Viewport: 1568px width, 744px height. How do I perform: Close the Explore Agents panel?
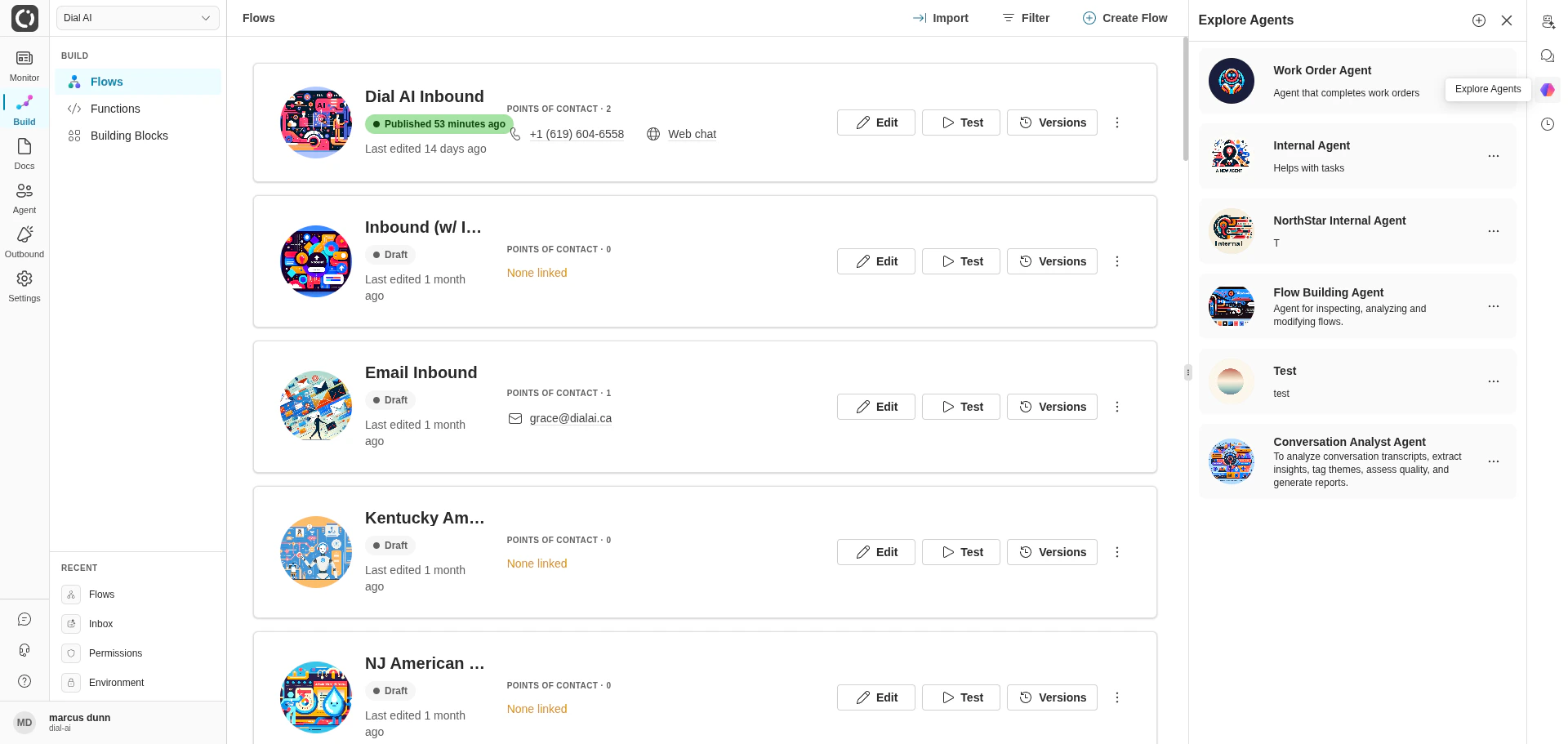click(1507, 20)
